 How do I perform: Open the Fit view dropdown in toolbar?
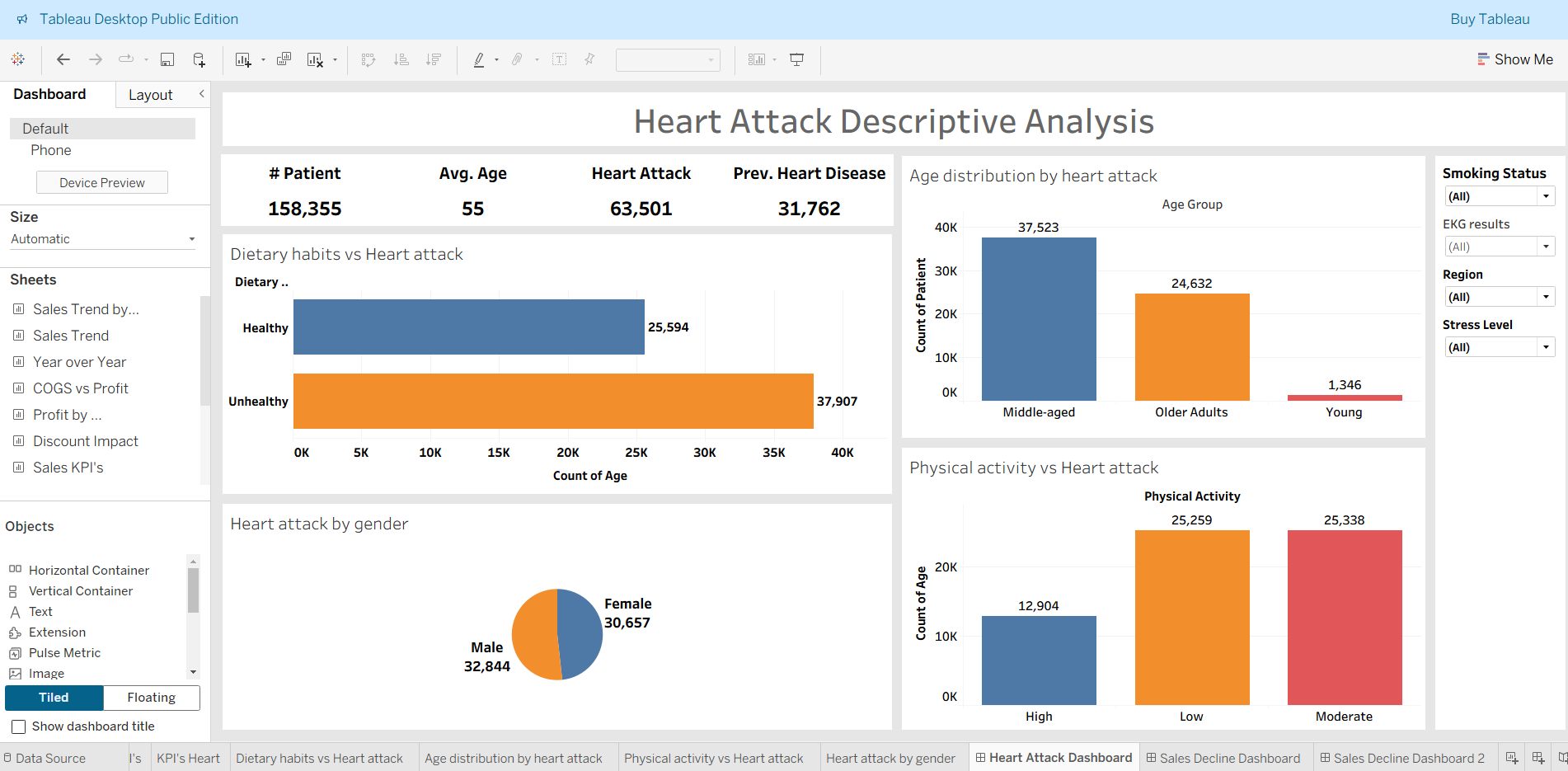coord(668,59)
